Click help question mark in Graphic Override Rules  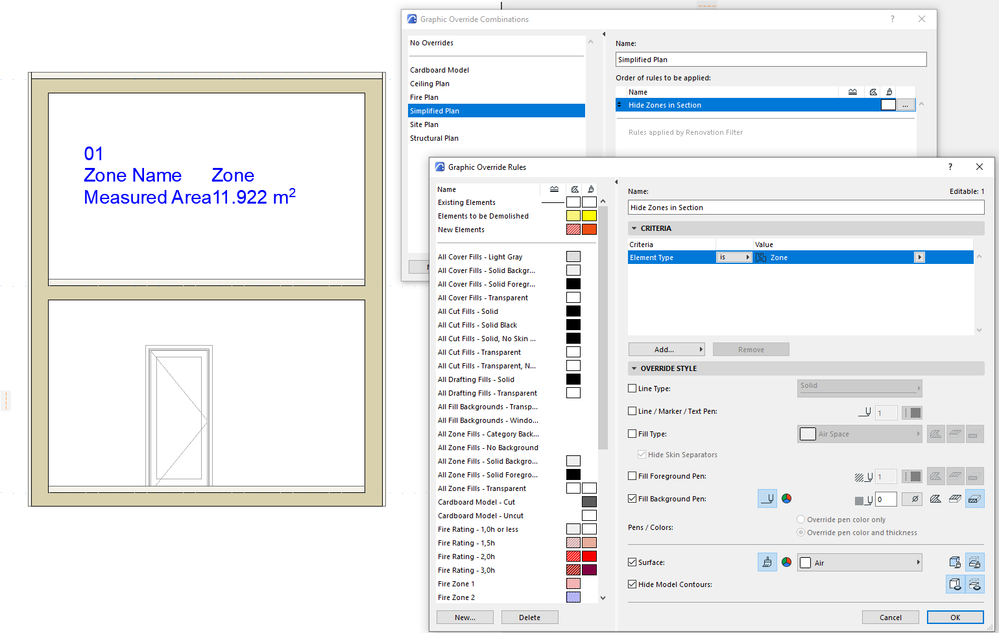[x=950, y=167]
